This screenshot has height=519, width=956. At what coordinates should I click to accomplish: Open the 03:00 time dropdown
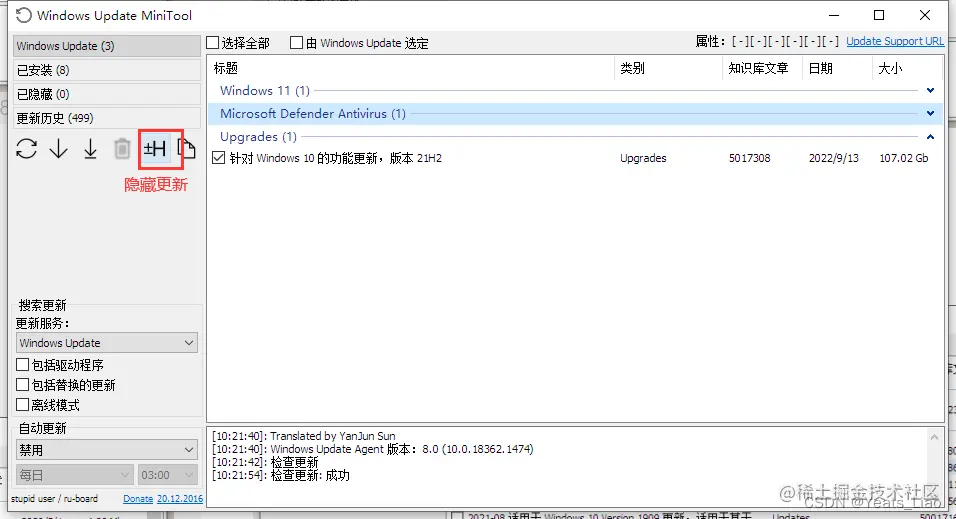(x=167, y=474)
